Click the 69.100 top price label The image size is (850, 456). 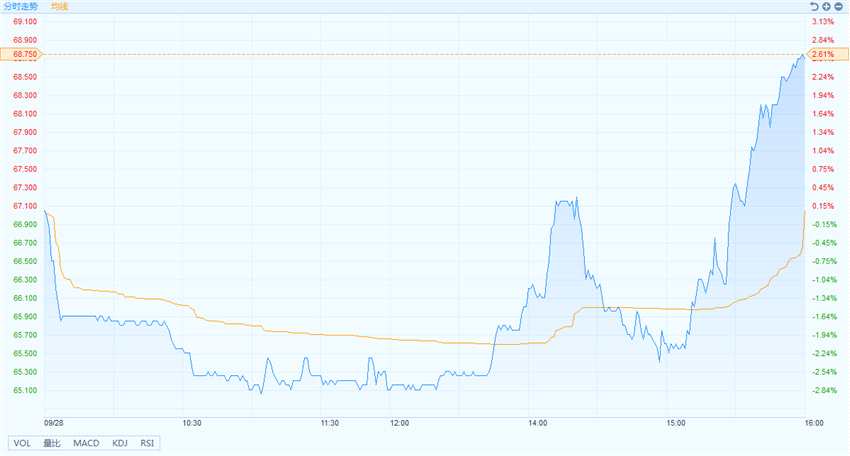(x=25, y=22)
